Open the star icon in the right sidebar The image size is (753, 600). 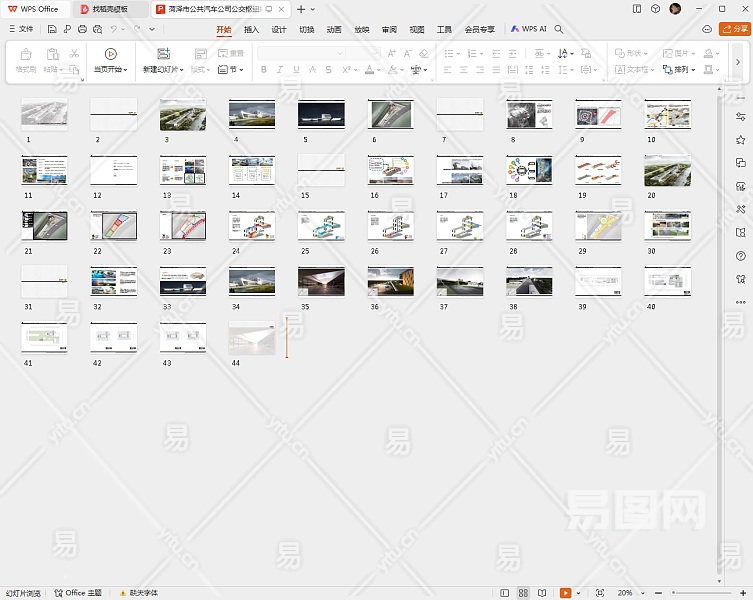pyautogui.click(x=740, y=141)
